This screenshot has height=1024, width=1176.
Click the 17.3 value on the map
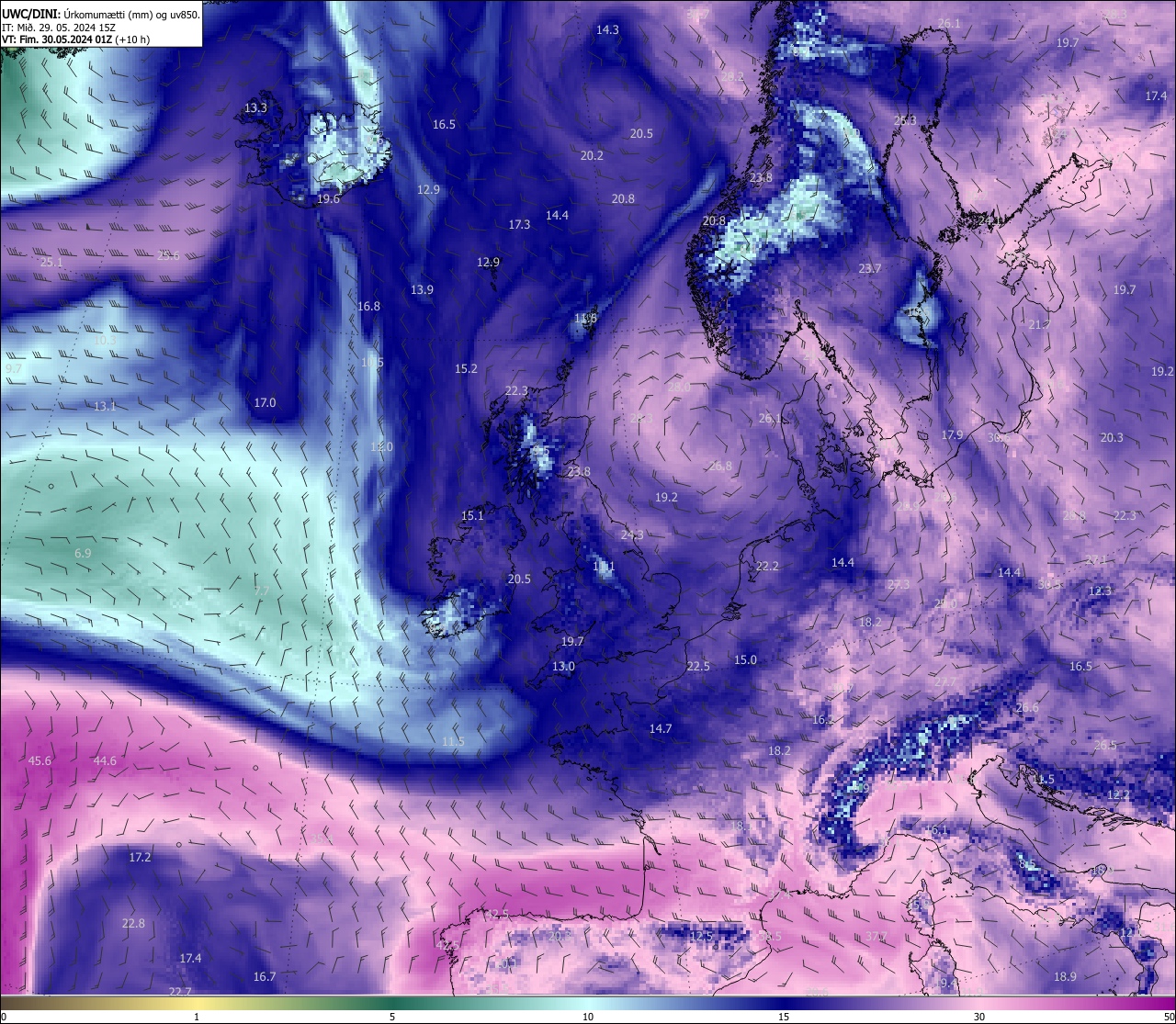coord(519,225)
